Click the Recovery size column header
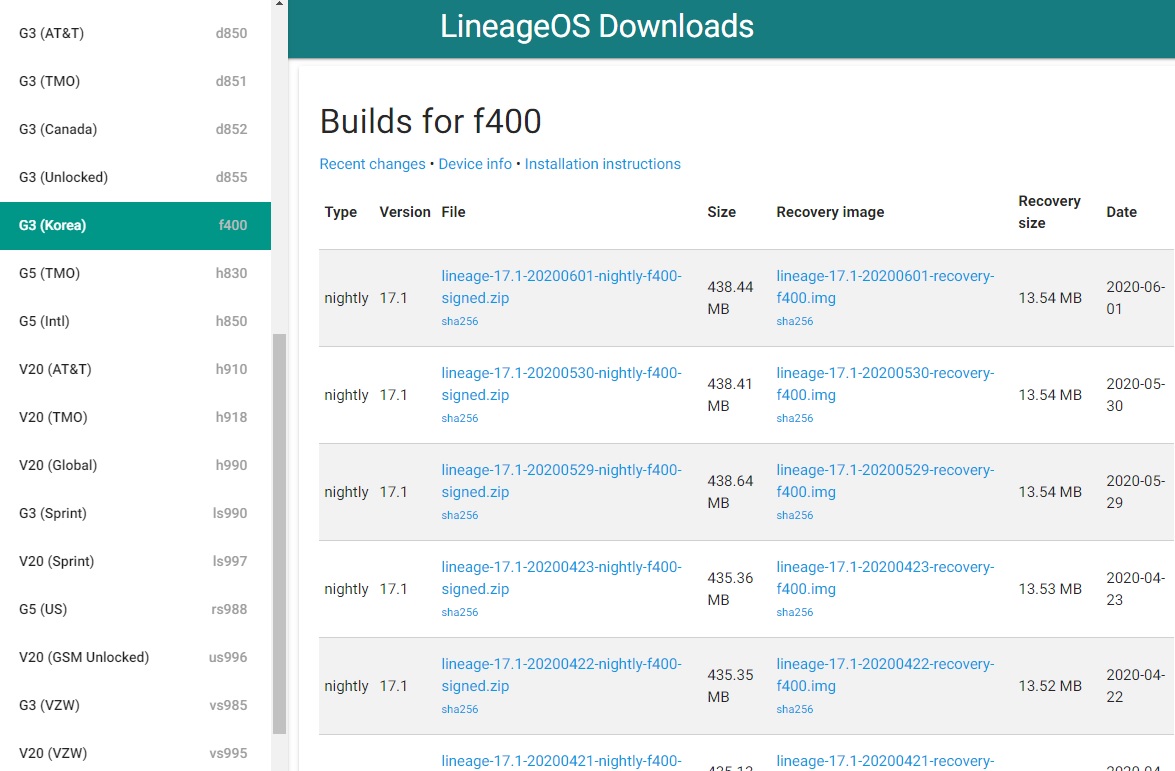The width and height of the screenshot is (1175, 771). pyautogui.click(x=1049, y=212)
